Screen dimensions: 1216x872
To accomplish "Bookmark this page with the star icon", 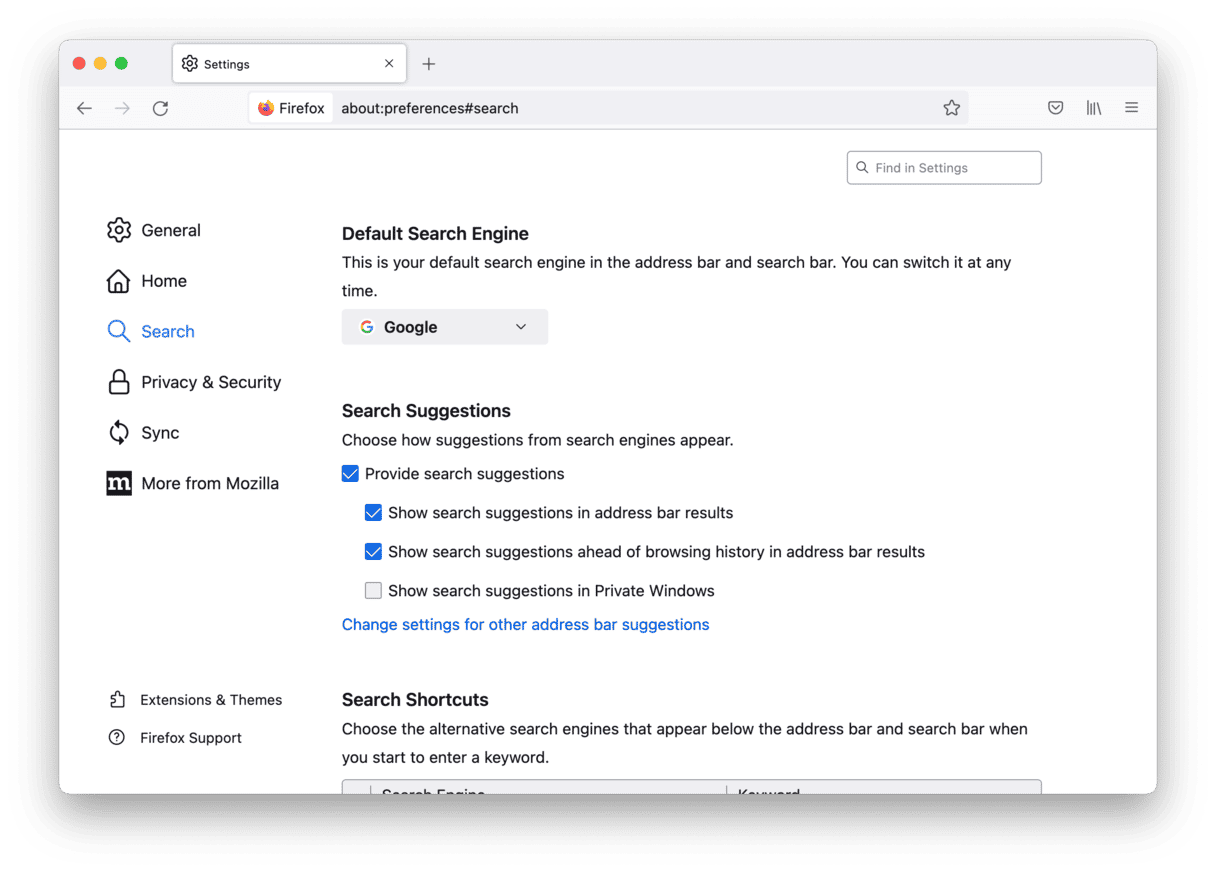I will click(x=951, y=108).
